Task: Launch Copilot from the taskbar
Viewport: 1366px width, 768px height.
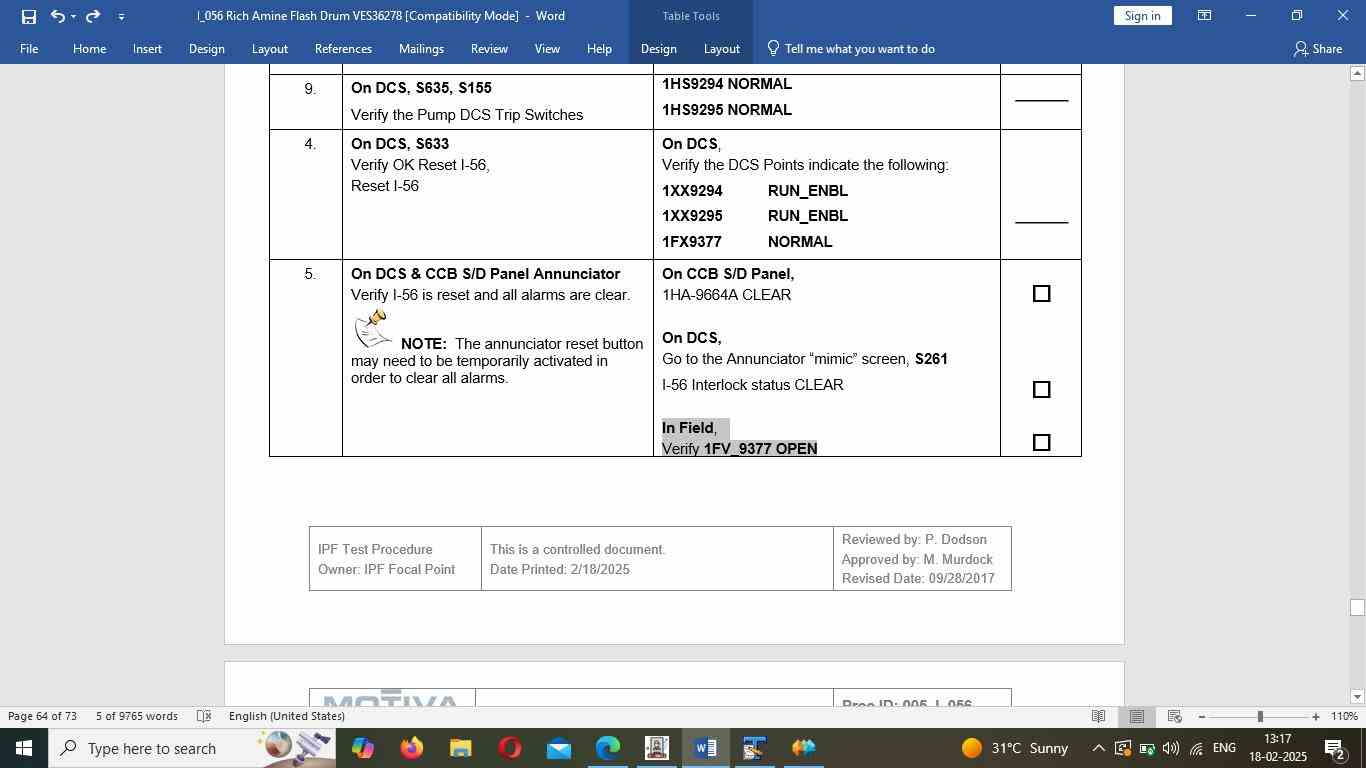Action: [362, 748]
